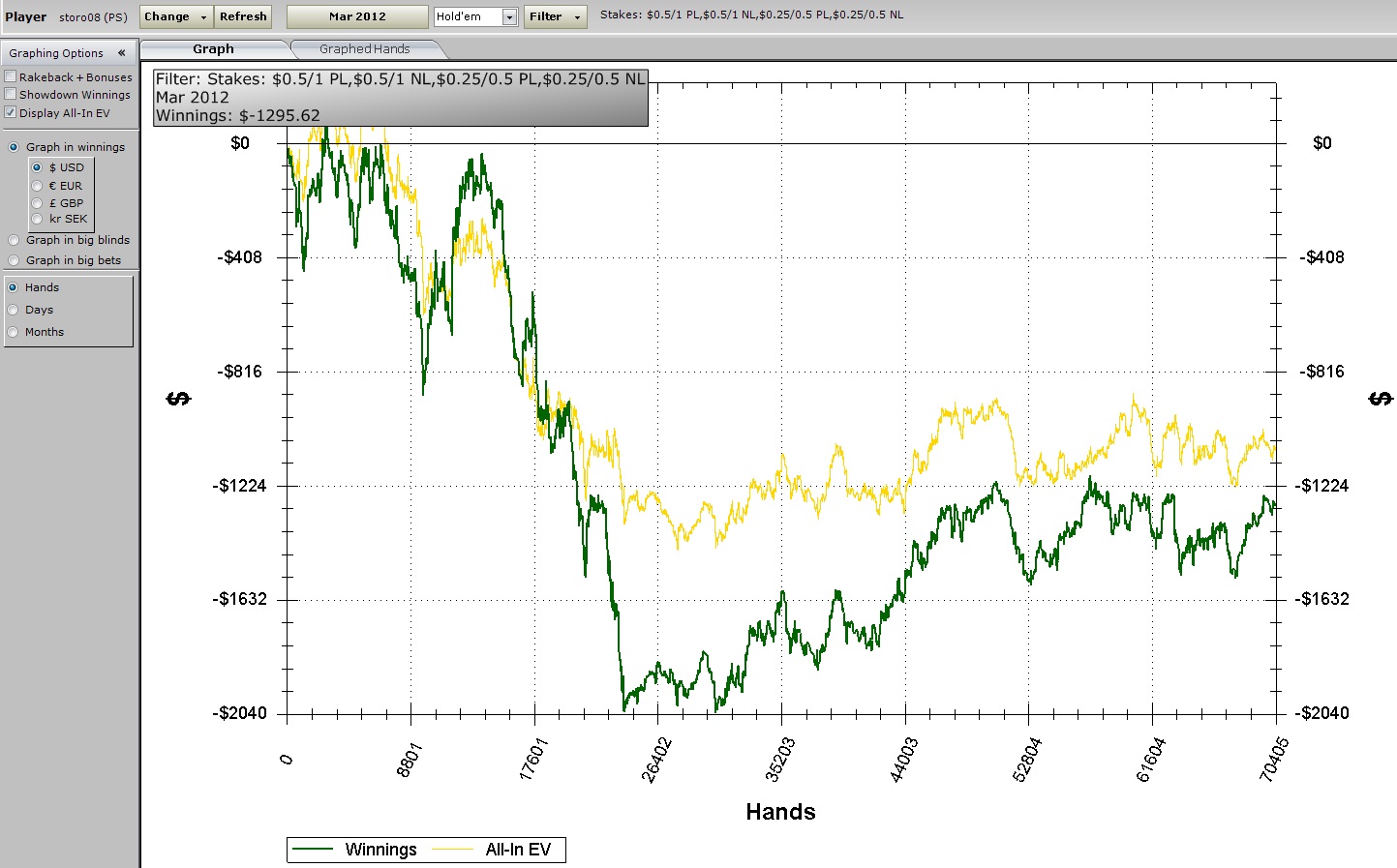This screenshot has height=868, width=1397.
Task: Choose SEK currency radio button
Action: click(x=37, y=219)
